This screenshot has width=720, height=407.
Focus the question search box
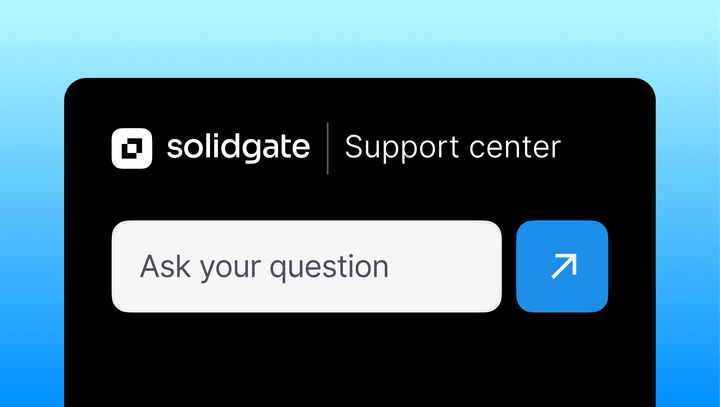(306, 267)
